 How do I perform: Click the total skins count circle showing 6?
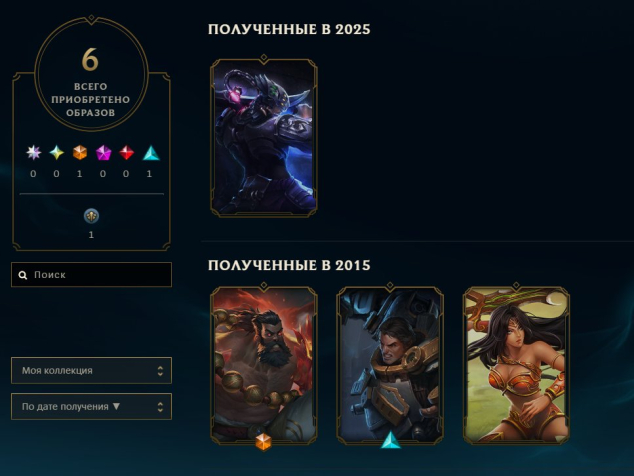pyautogui.click(x=91, y=74)
